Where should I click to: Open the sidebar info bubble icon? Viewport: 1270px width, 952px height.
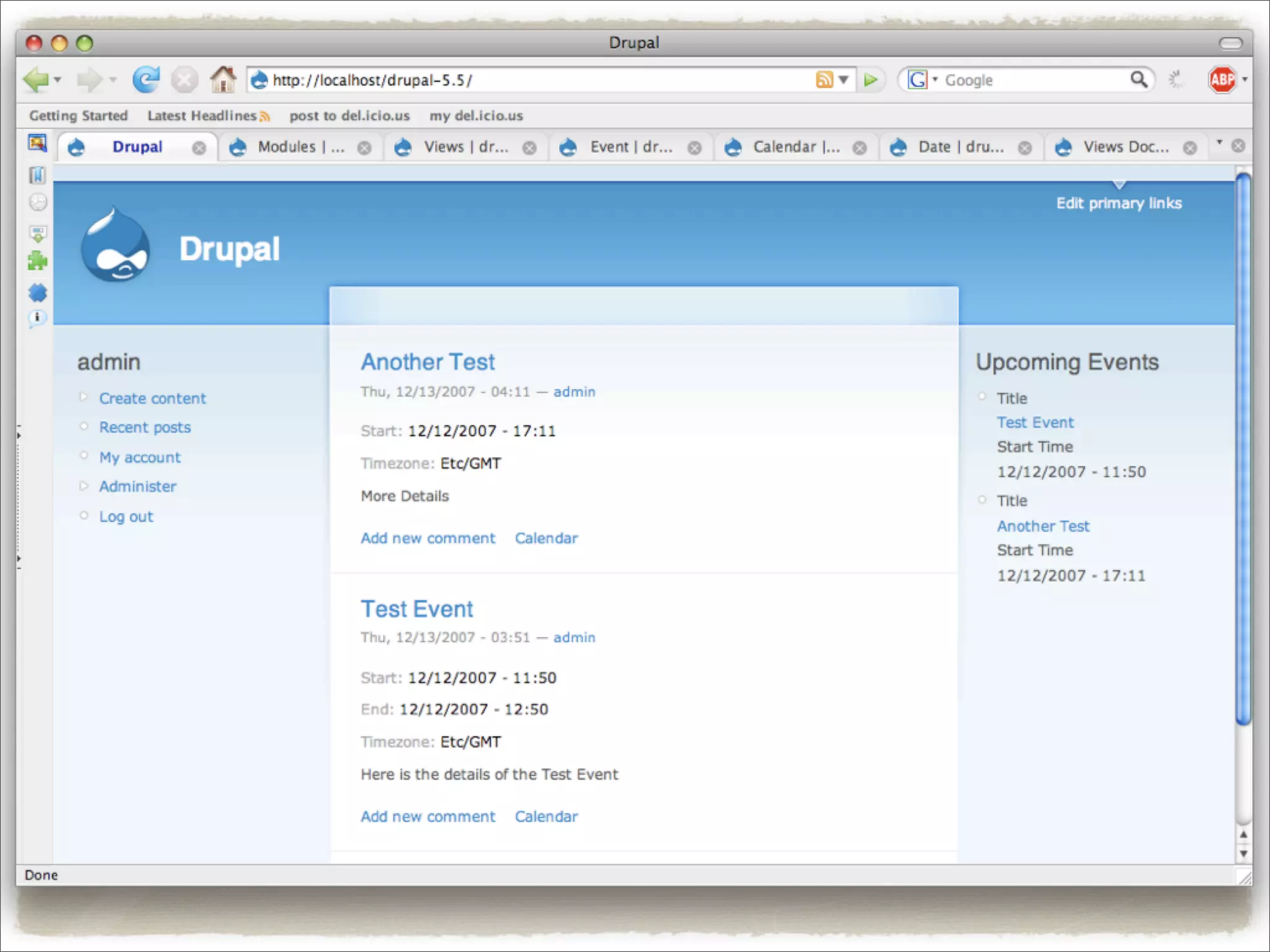(37, 319)
